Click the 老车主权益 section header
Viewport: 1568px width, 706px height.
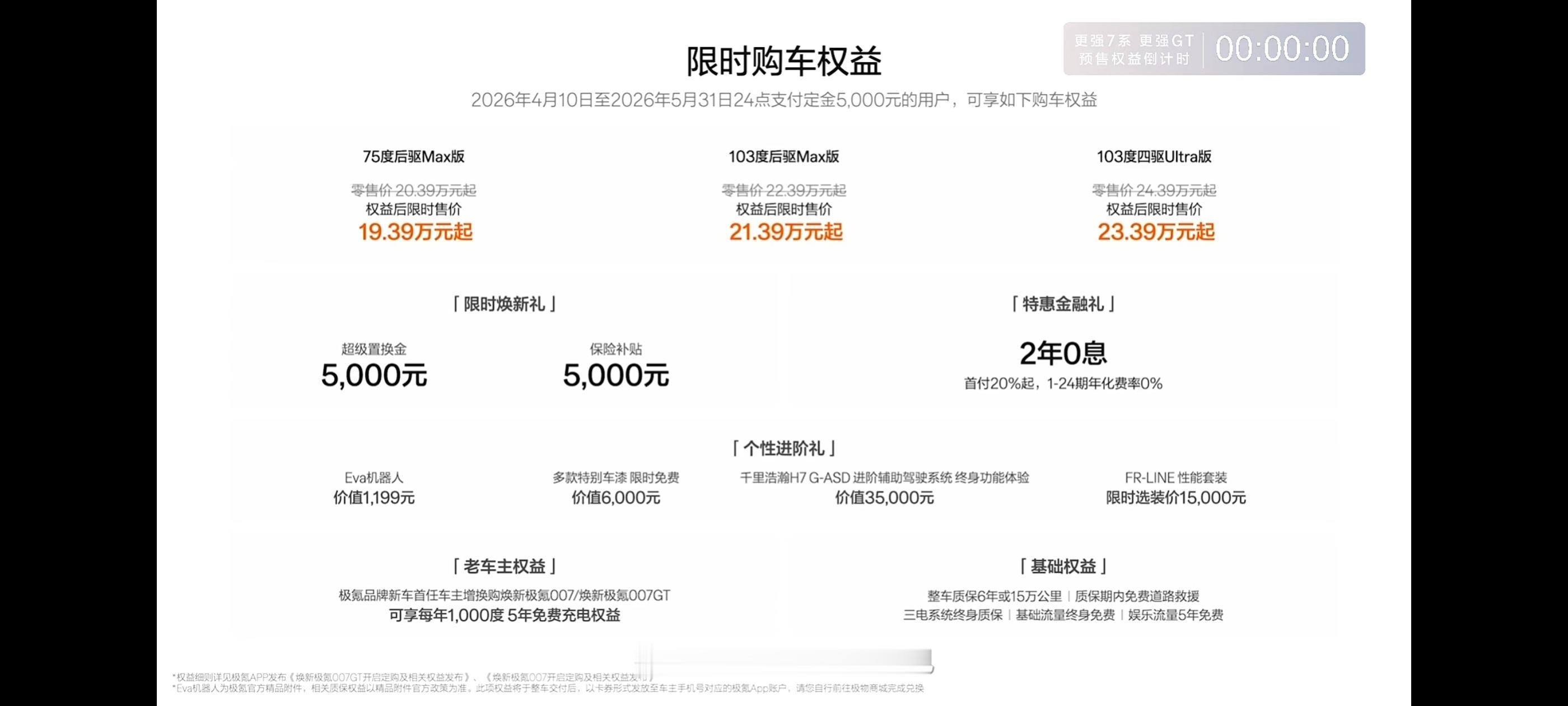(504, 566)
